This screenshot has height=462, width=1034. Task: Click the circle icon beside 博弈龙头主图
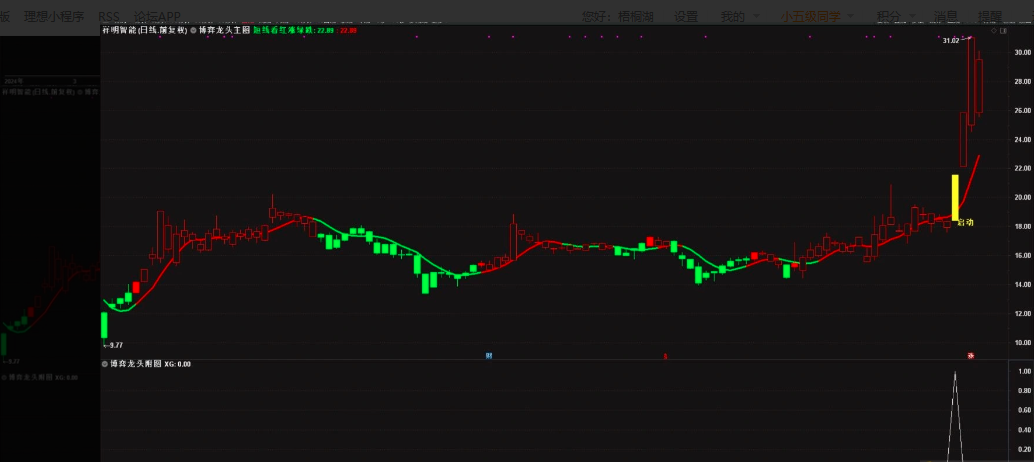click(194, 31)
